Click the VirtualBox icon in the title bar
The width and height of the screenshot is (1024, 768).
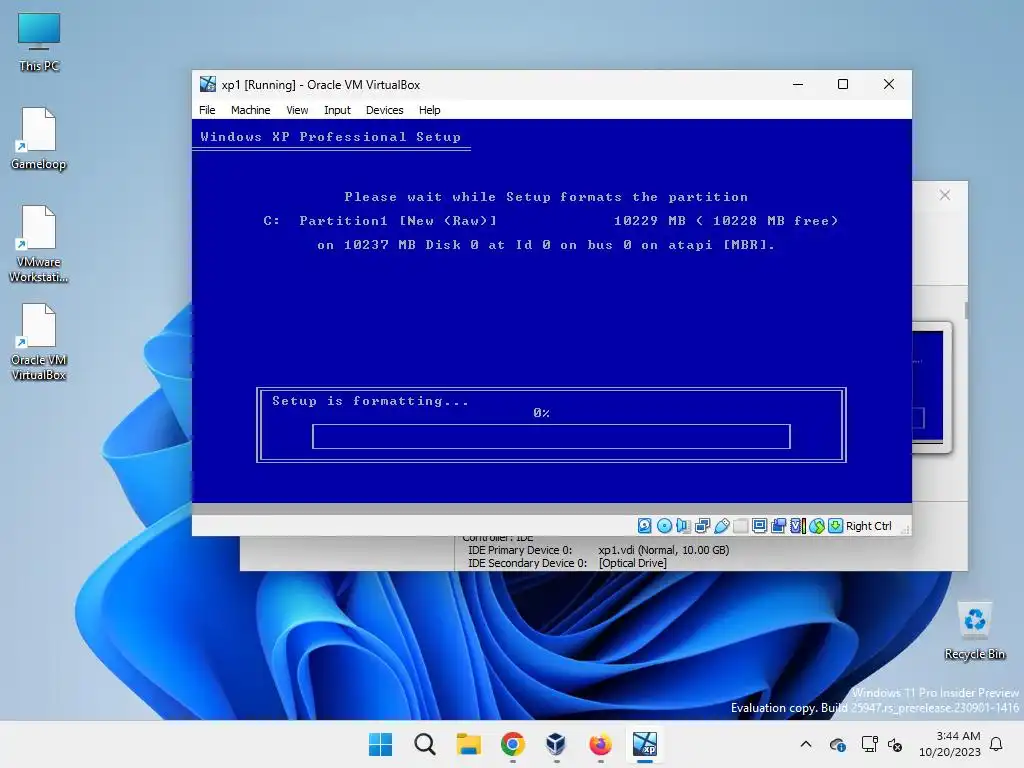[x=208, y=84]
